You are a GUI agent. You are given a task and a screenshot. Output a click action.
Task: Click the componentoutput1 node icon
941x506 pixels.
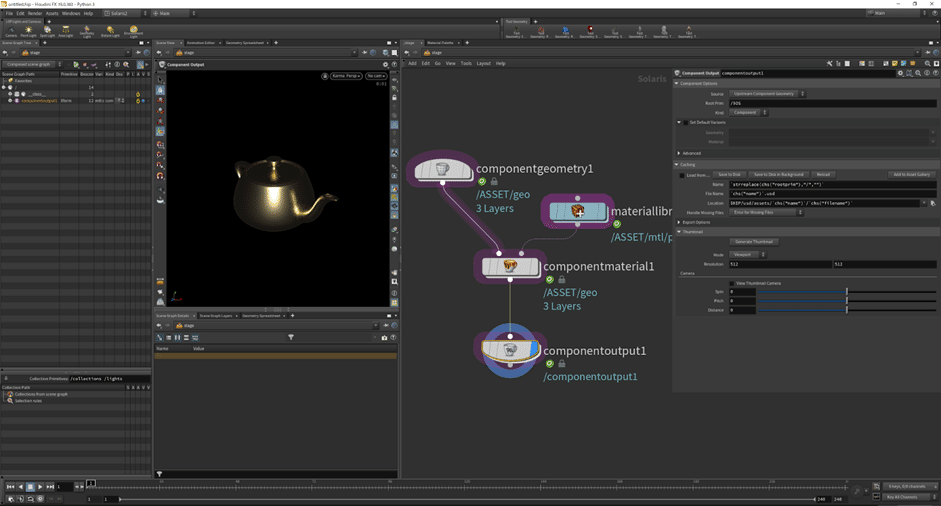coord(510,350)
